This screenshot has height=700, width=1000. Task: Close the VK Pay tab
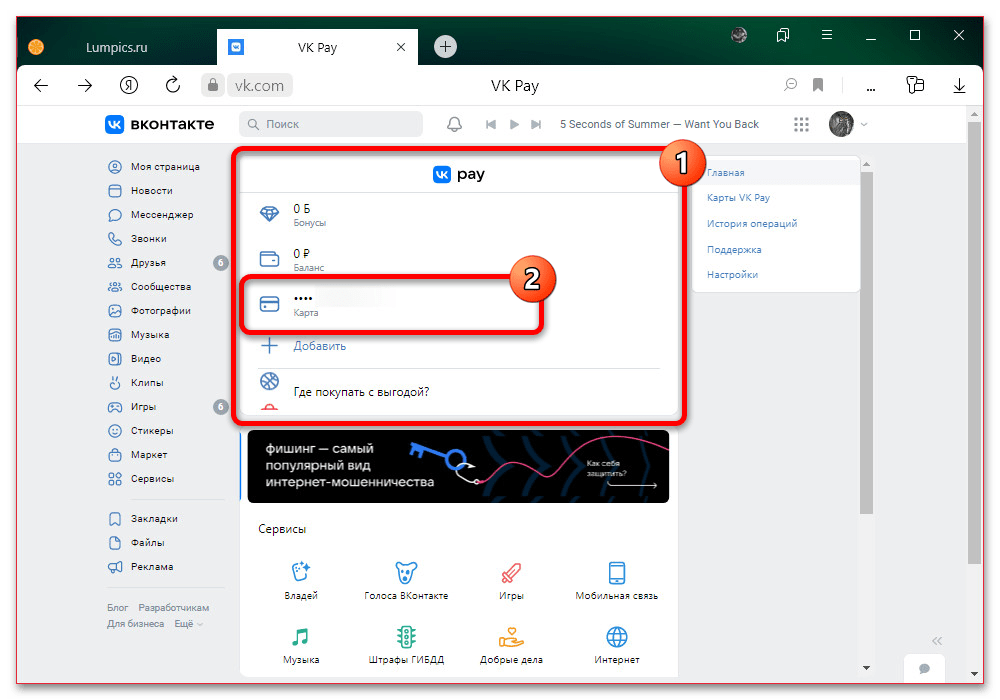401,47
